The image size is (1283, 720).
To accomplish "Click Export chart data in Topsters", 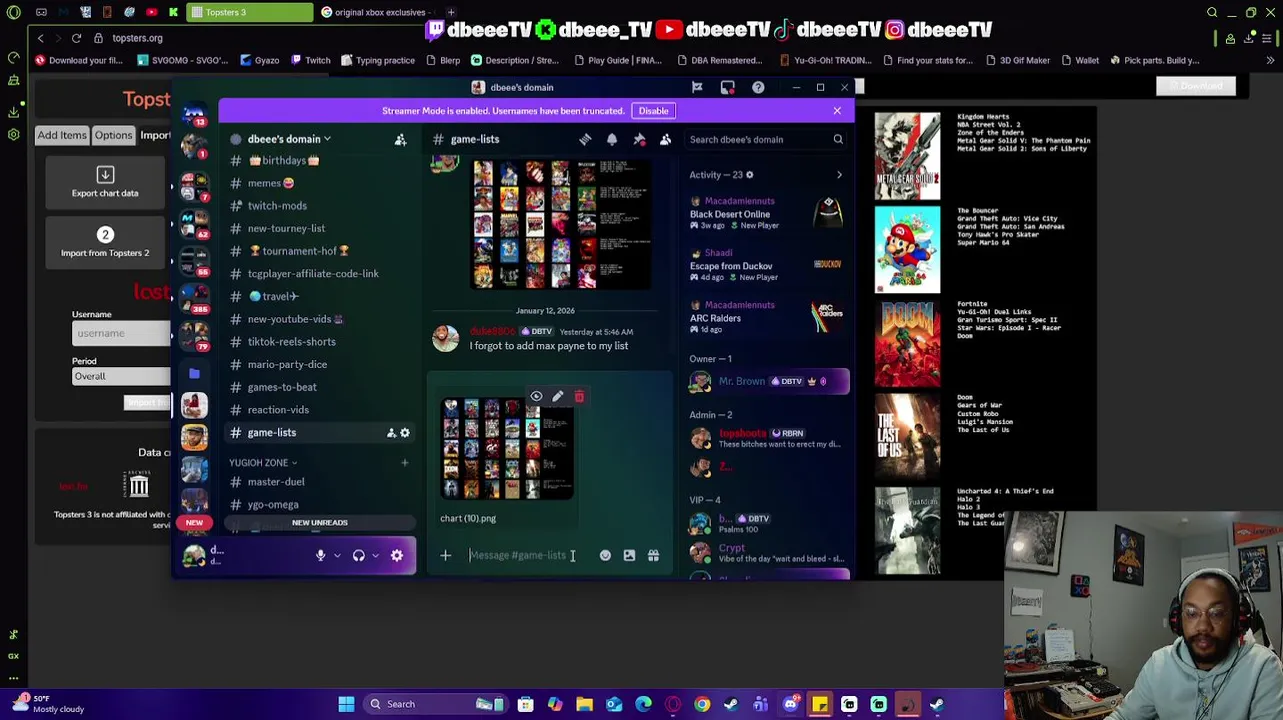I will point(105,182).
